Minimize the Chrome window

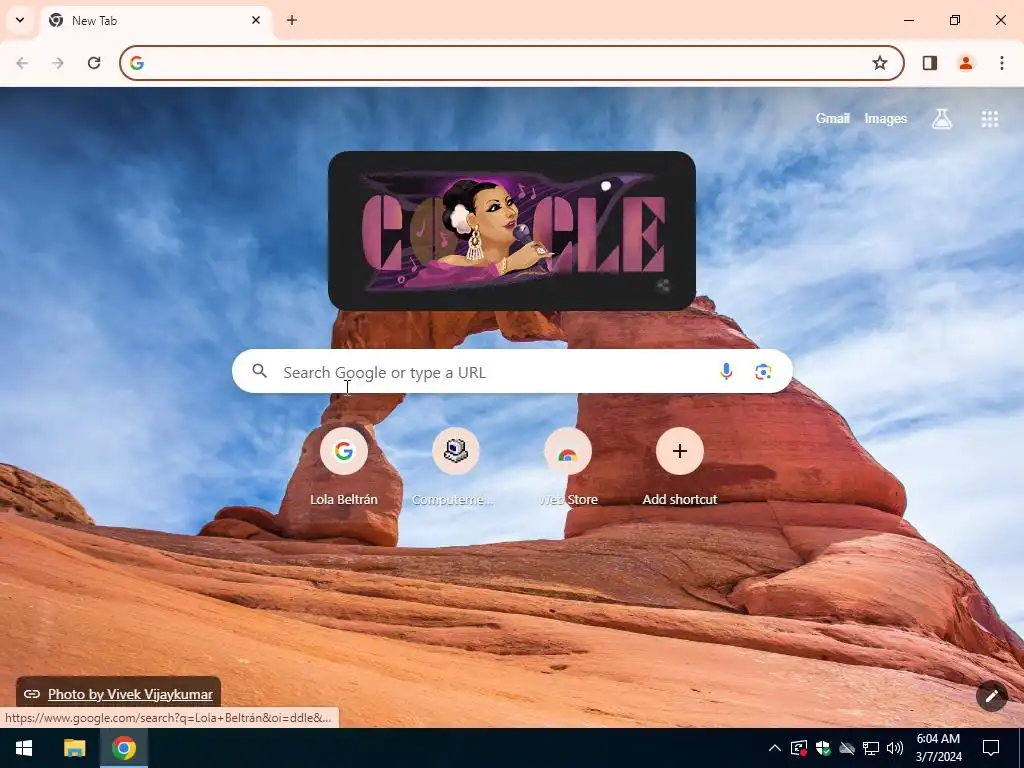(908, 20)
